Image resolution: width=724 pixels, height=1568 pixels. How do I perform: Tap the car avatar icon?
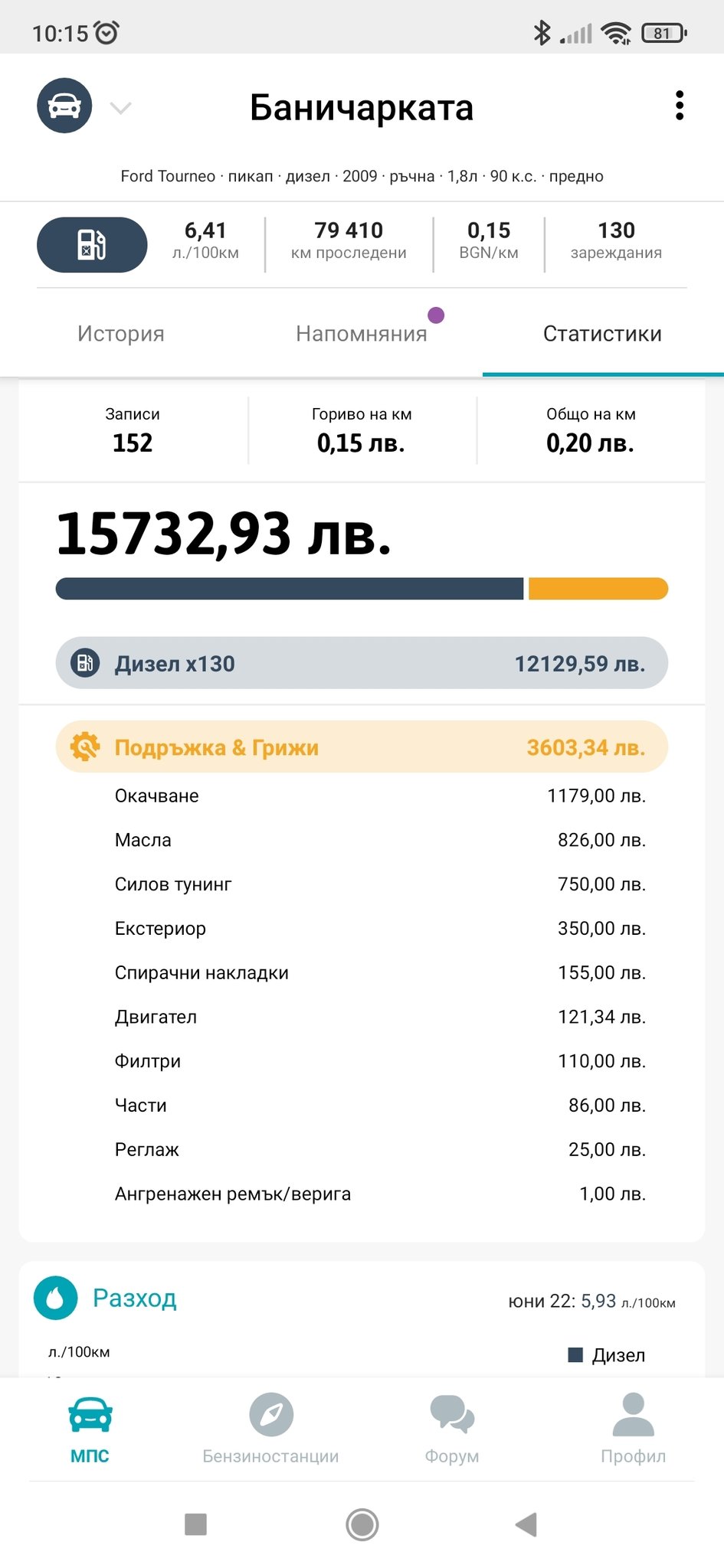pyautogui.click(x=64, y=106)
